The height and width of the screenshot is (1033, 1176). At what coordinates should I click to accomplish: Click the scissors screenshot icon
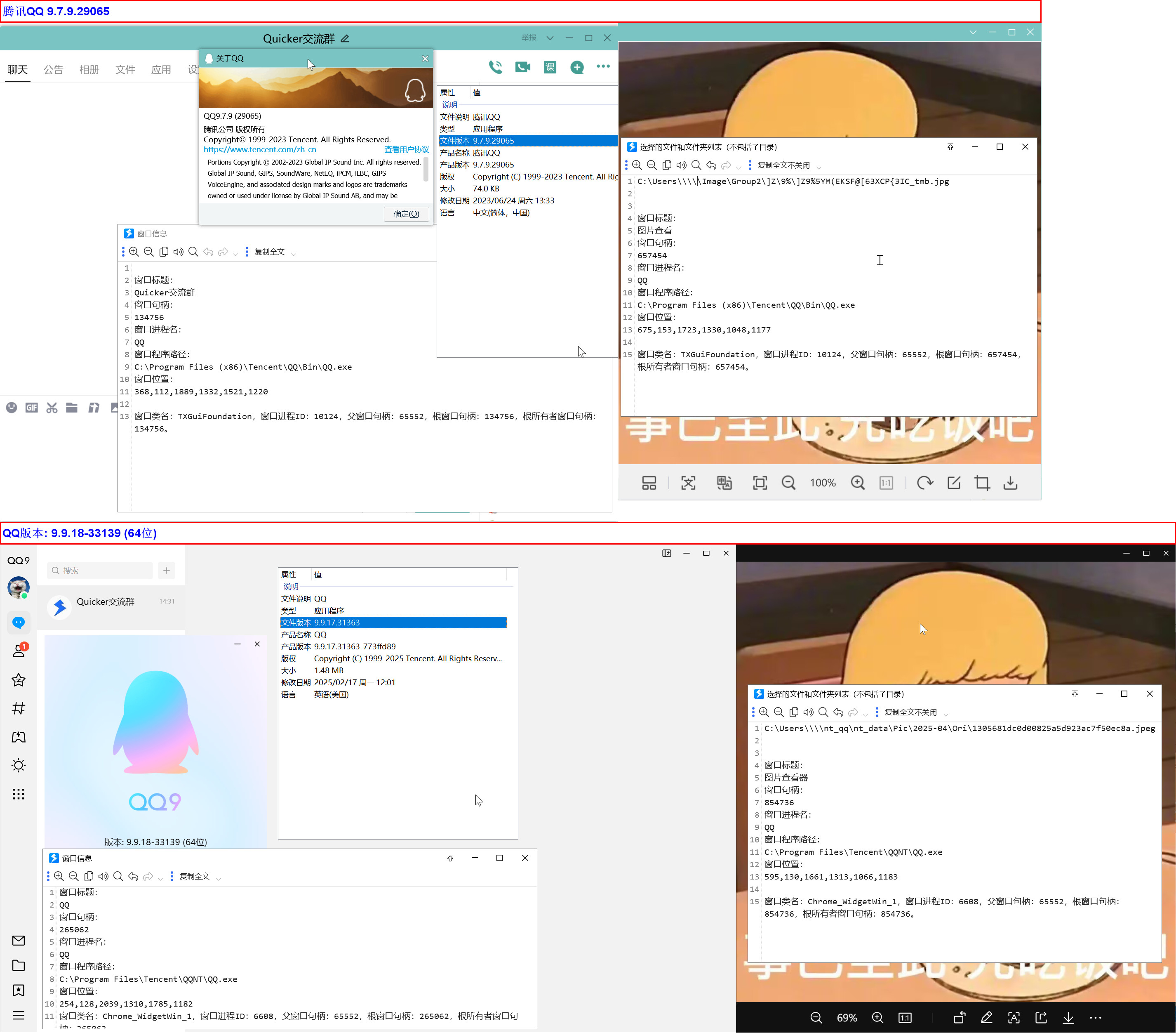[x=52, y=408]
